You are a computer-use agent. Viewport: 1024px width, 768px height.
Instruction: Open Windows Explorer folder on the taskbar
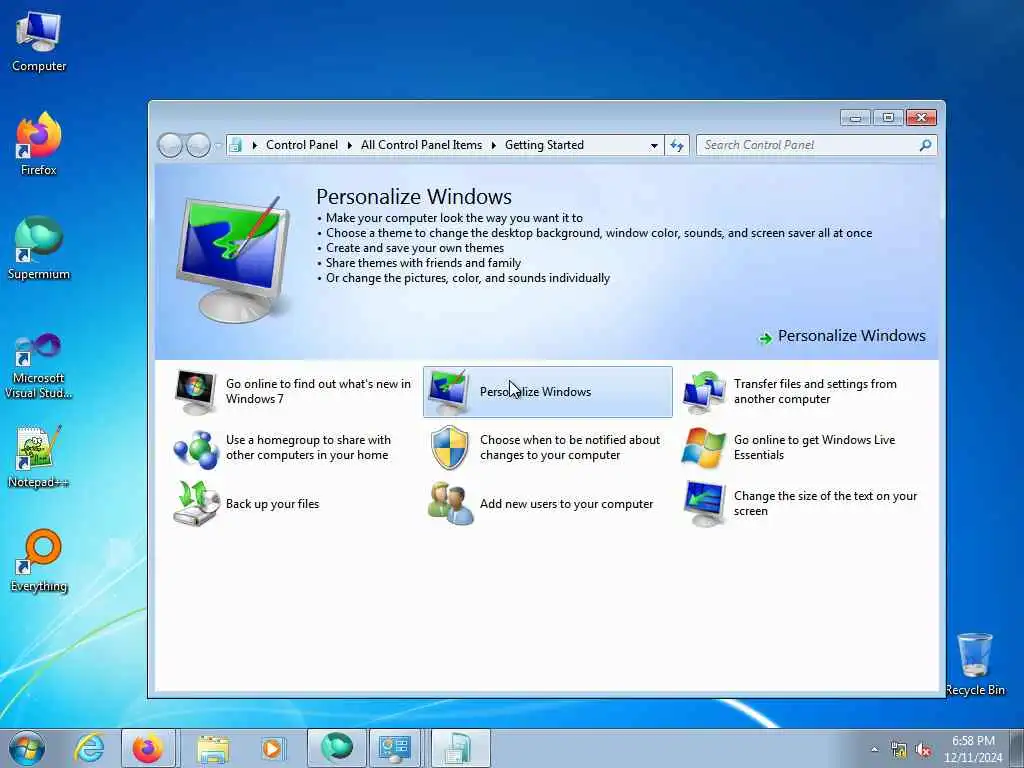click(x=213, y=748)
